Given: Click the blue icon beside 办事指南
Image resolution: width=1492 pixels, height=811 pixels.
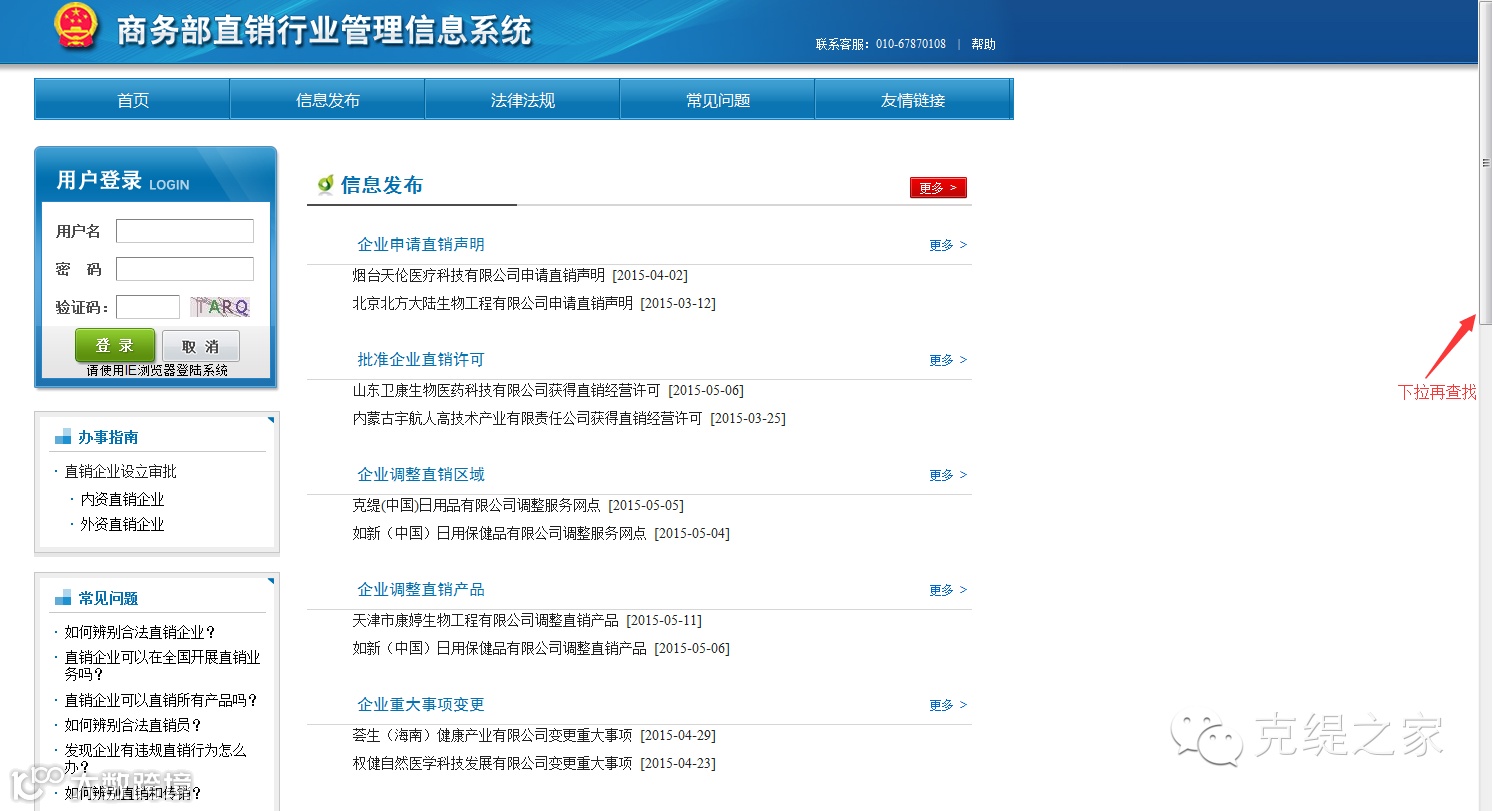Looking at the screenshot, I should coord(63,437).
